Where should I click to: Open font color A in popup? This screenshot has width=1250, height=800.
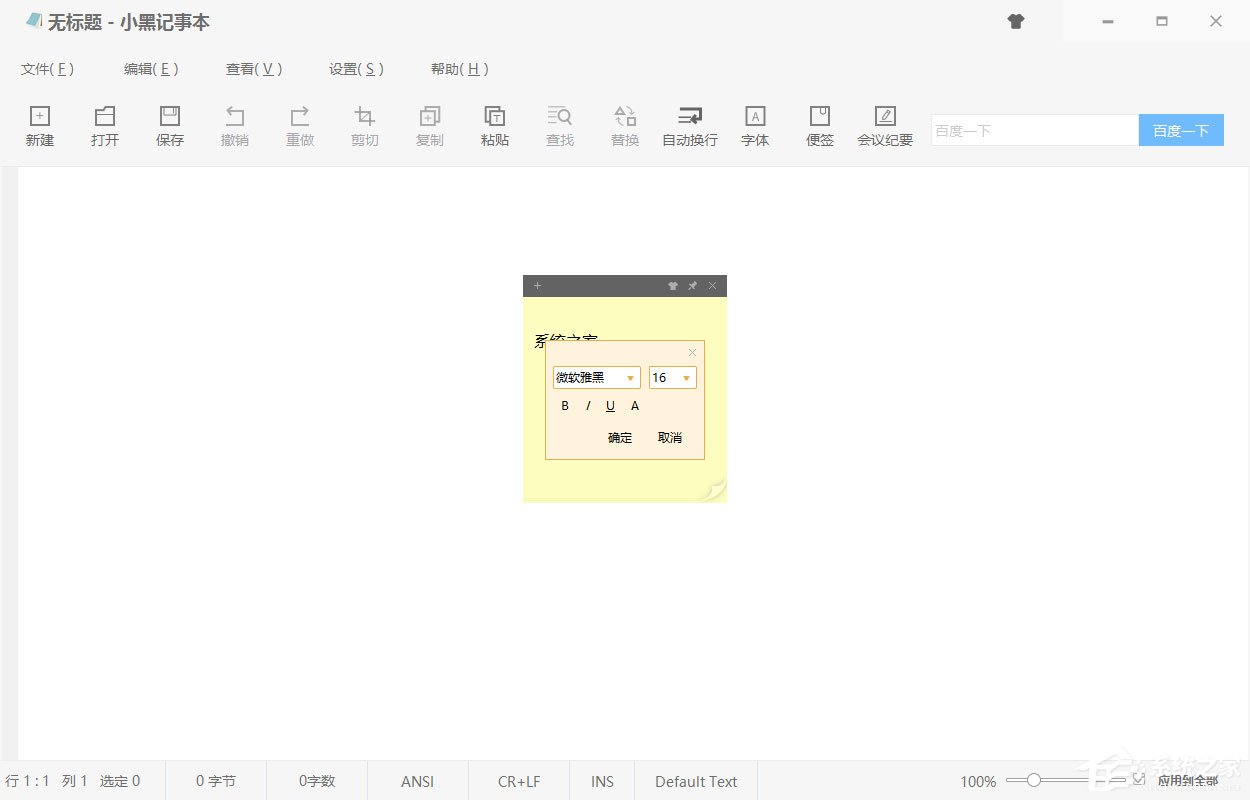click(x=634, y=406)
